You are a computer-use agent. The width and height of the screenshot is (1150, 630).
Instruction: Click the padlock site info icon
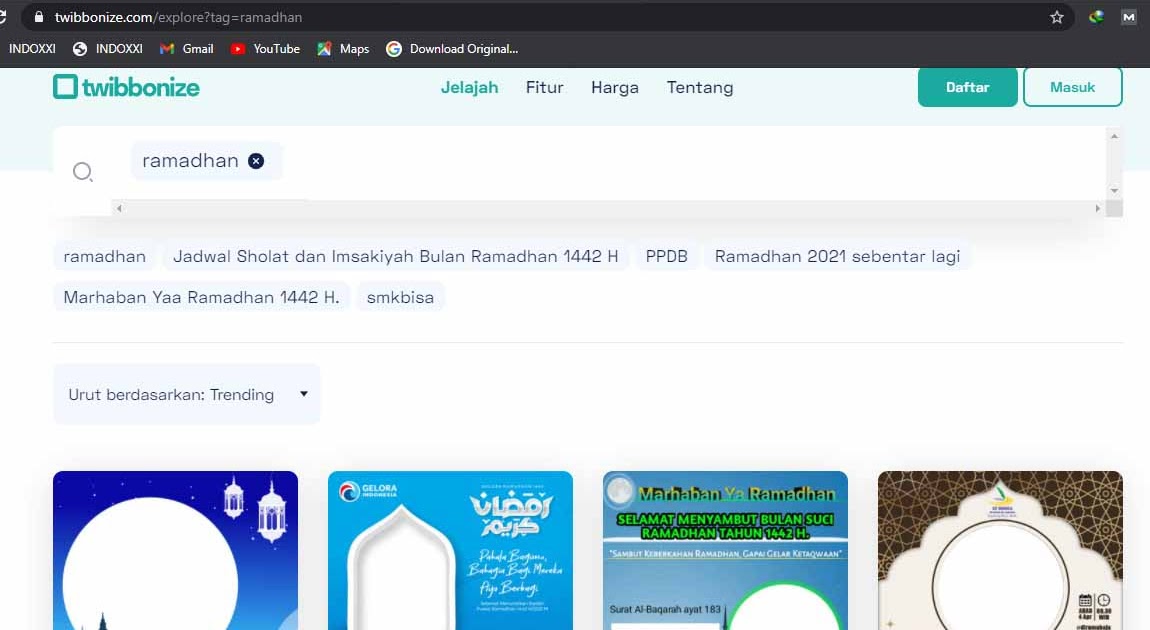(39, 17)
